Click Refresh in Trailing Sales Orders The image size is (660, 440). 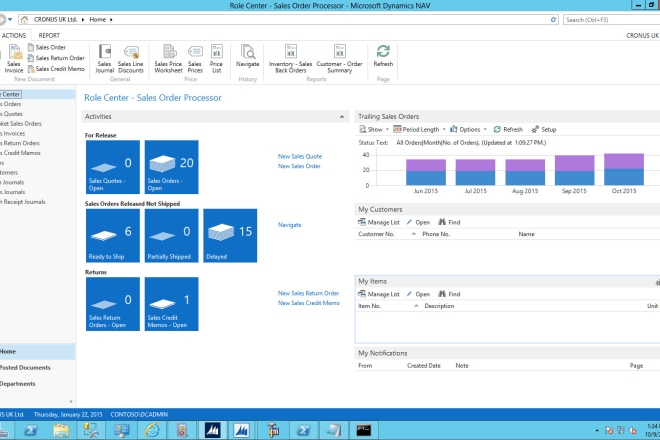508,129
